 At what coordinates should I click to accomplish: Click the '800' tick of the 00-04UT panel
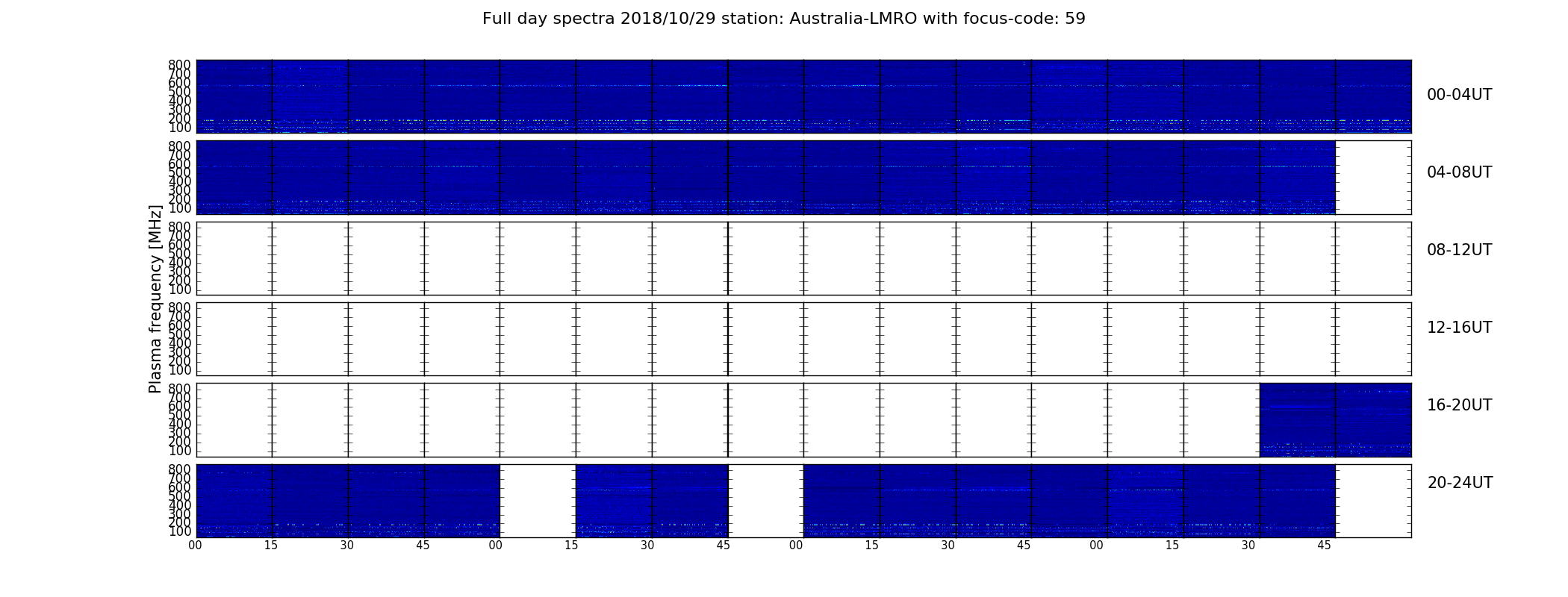179,65
